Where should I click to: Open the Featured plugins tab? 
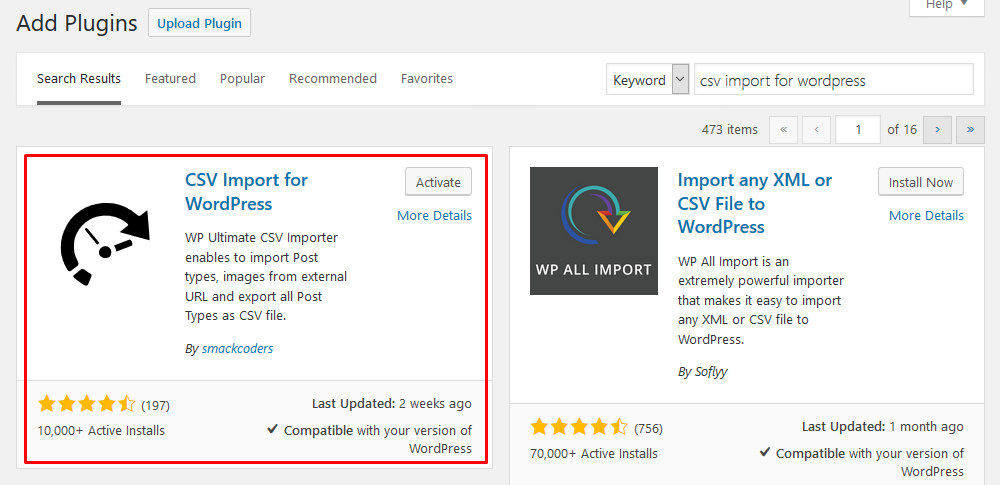click(170, 79)
